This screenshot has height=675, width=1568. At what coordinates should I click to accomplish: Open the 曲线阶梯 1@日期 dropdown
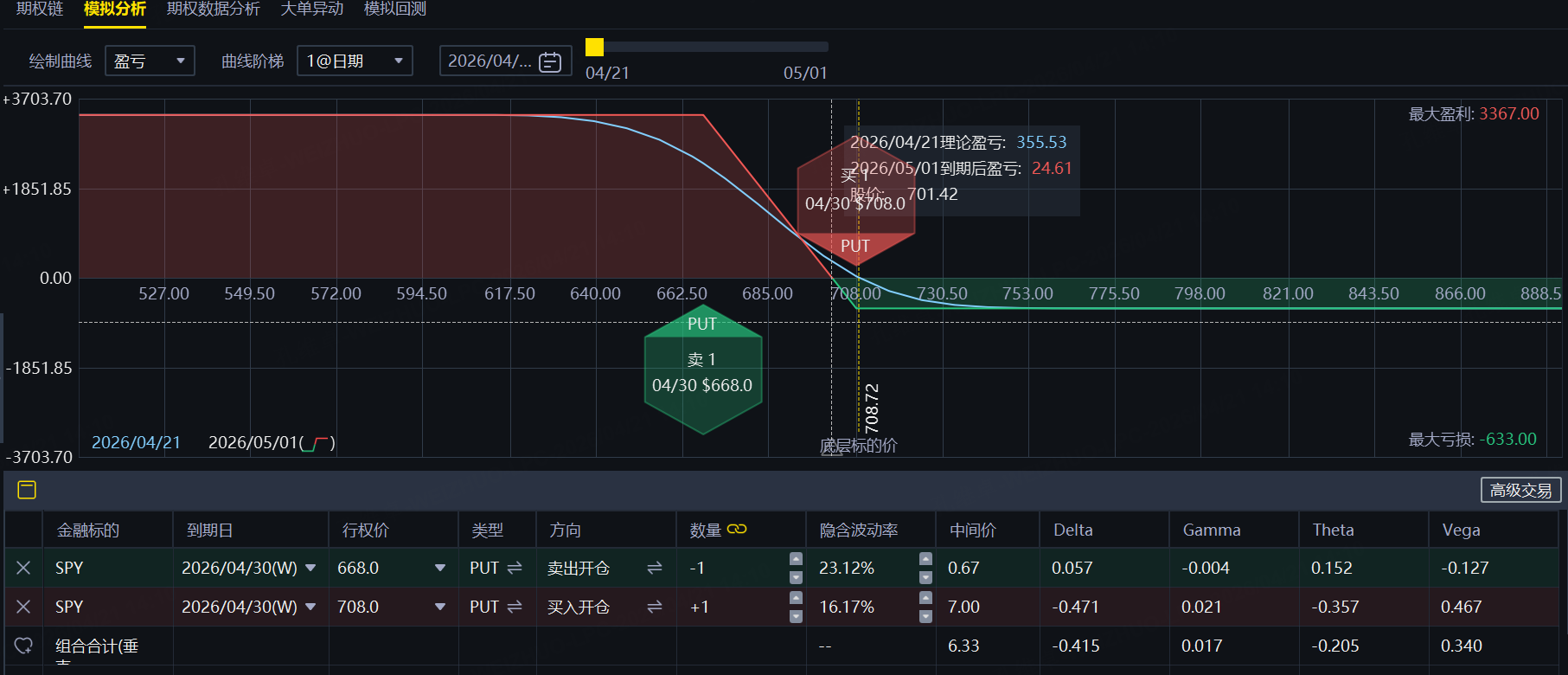355,61
